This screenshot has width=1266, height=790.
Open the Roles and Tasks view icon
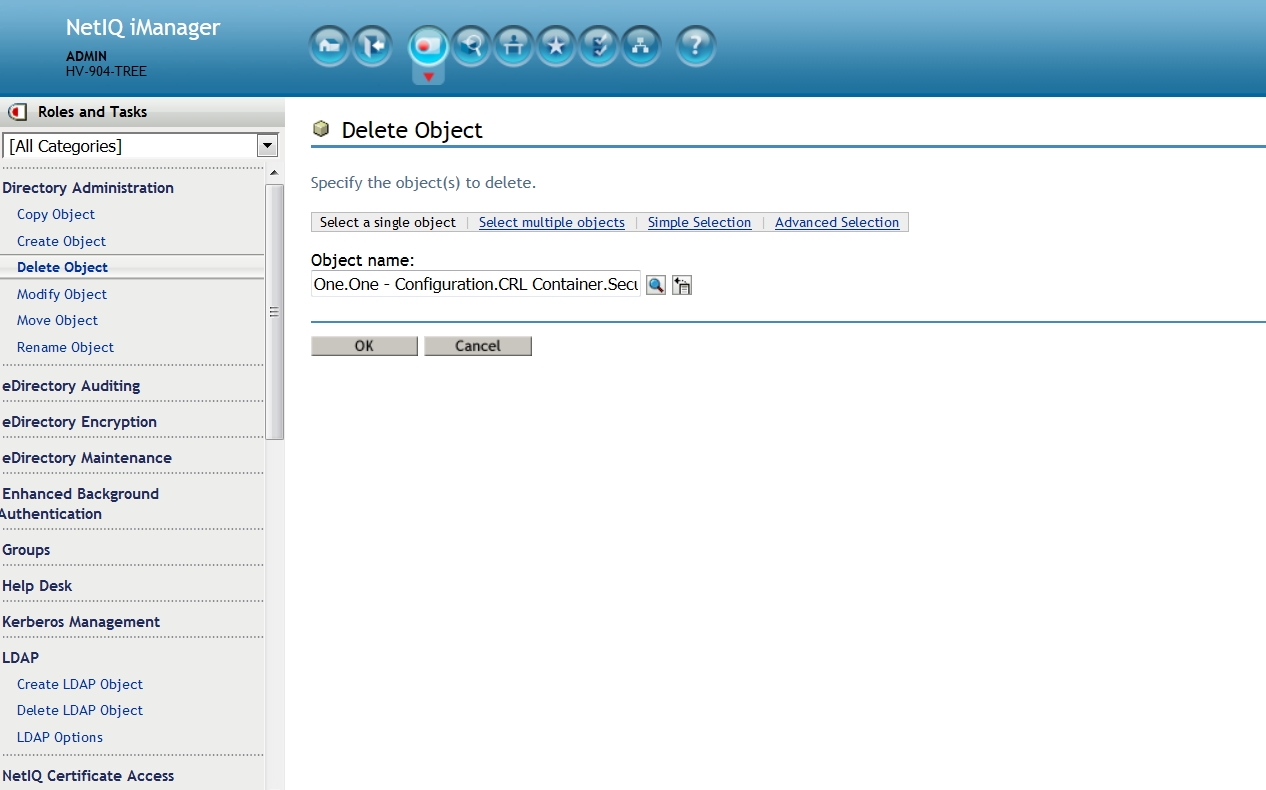428,46
